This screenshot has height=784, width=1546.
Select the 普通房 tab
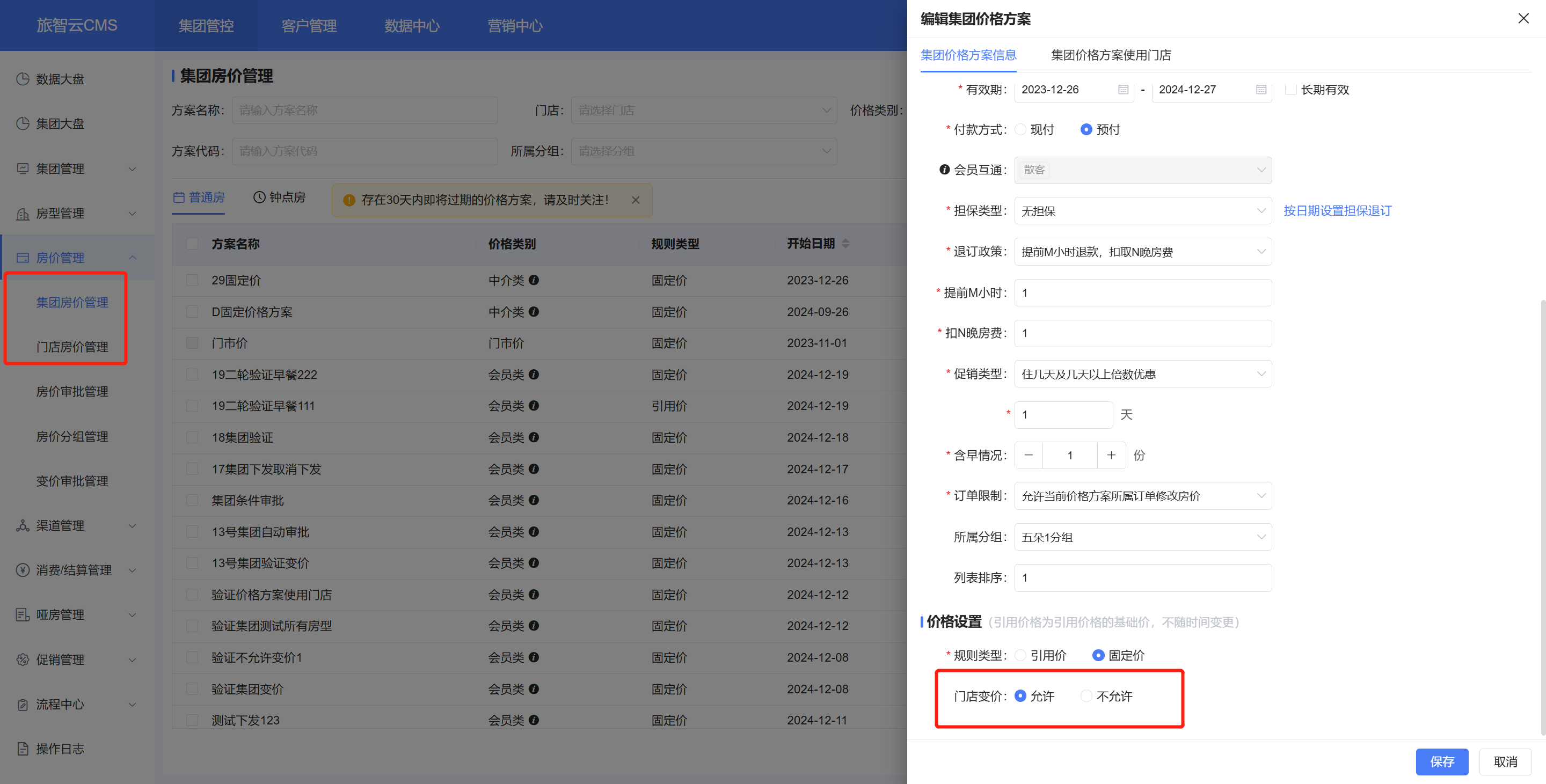(199, 197)
